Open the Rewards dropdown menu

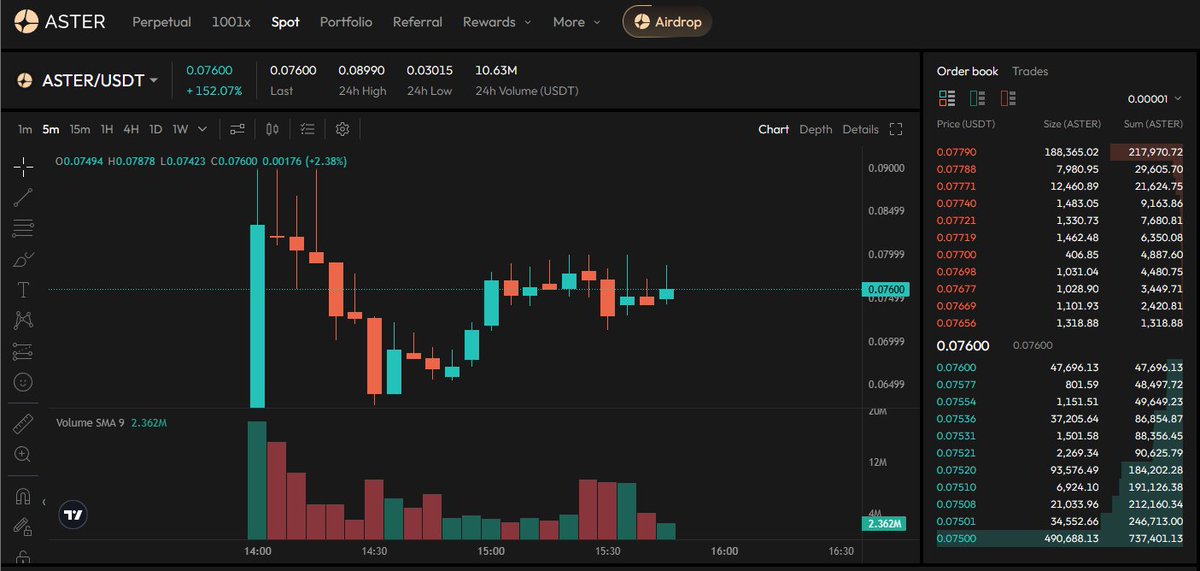[x=497, y=21]
